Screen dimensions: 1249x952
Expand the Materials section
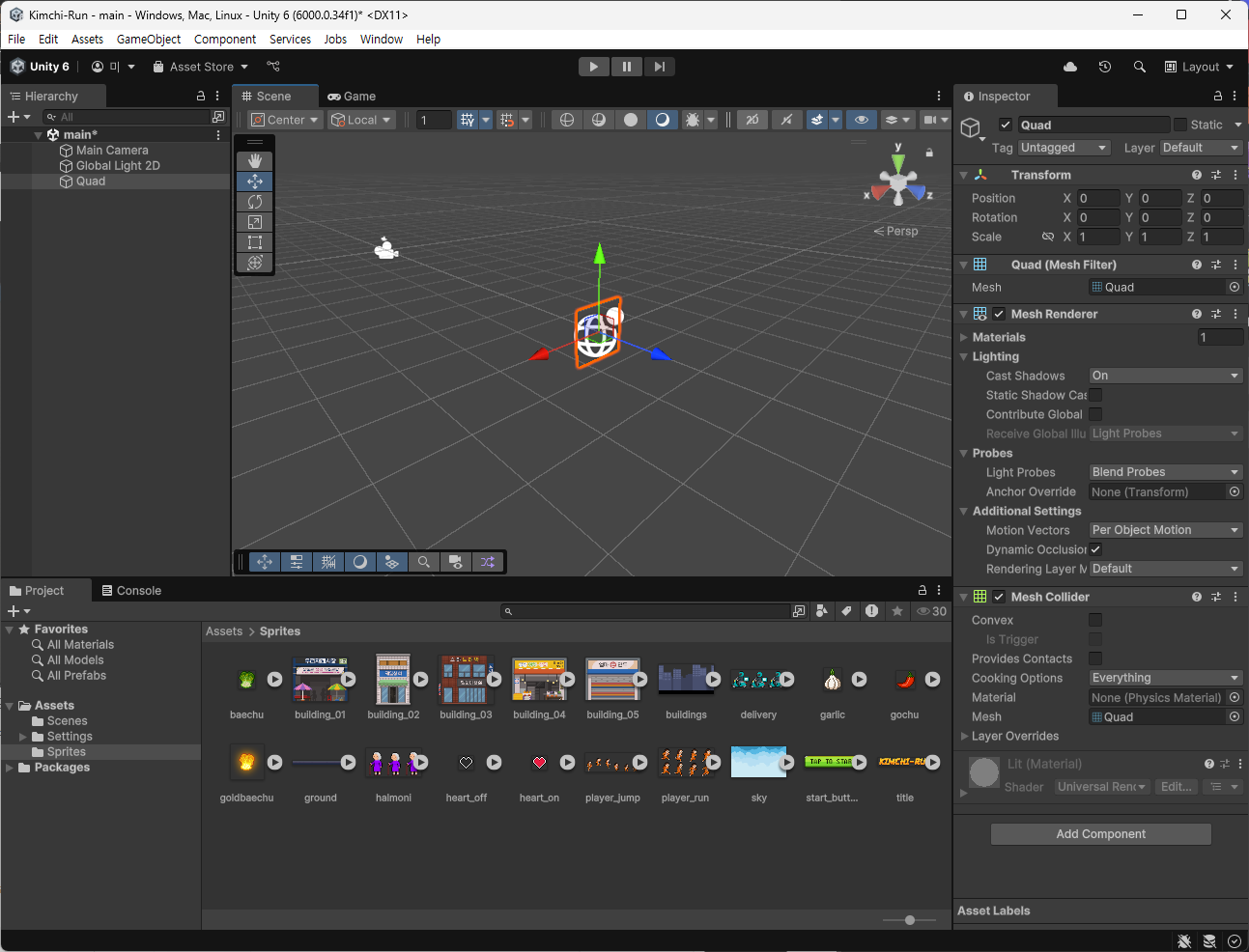pyautogui.click(x=964, y=337)
